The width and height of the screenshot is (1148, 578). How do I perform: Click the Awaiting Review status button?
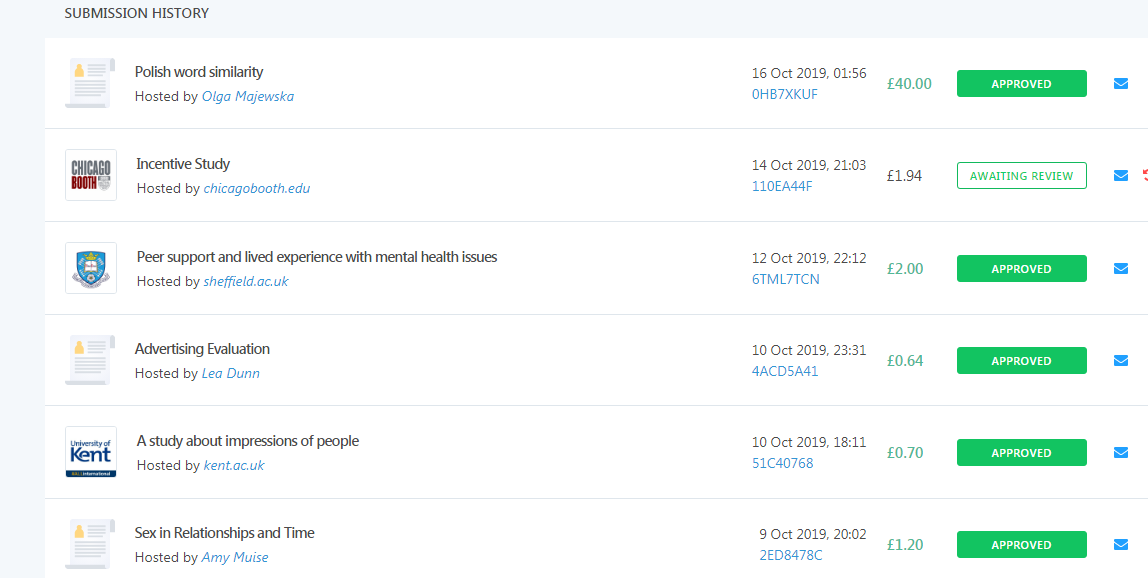1021,176
